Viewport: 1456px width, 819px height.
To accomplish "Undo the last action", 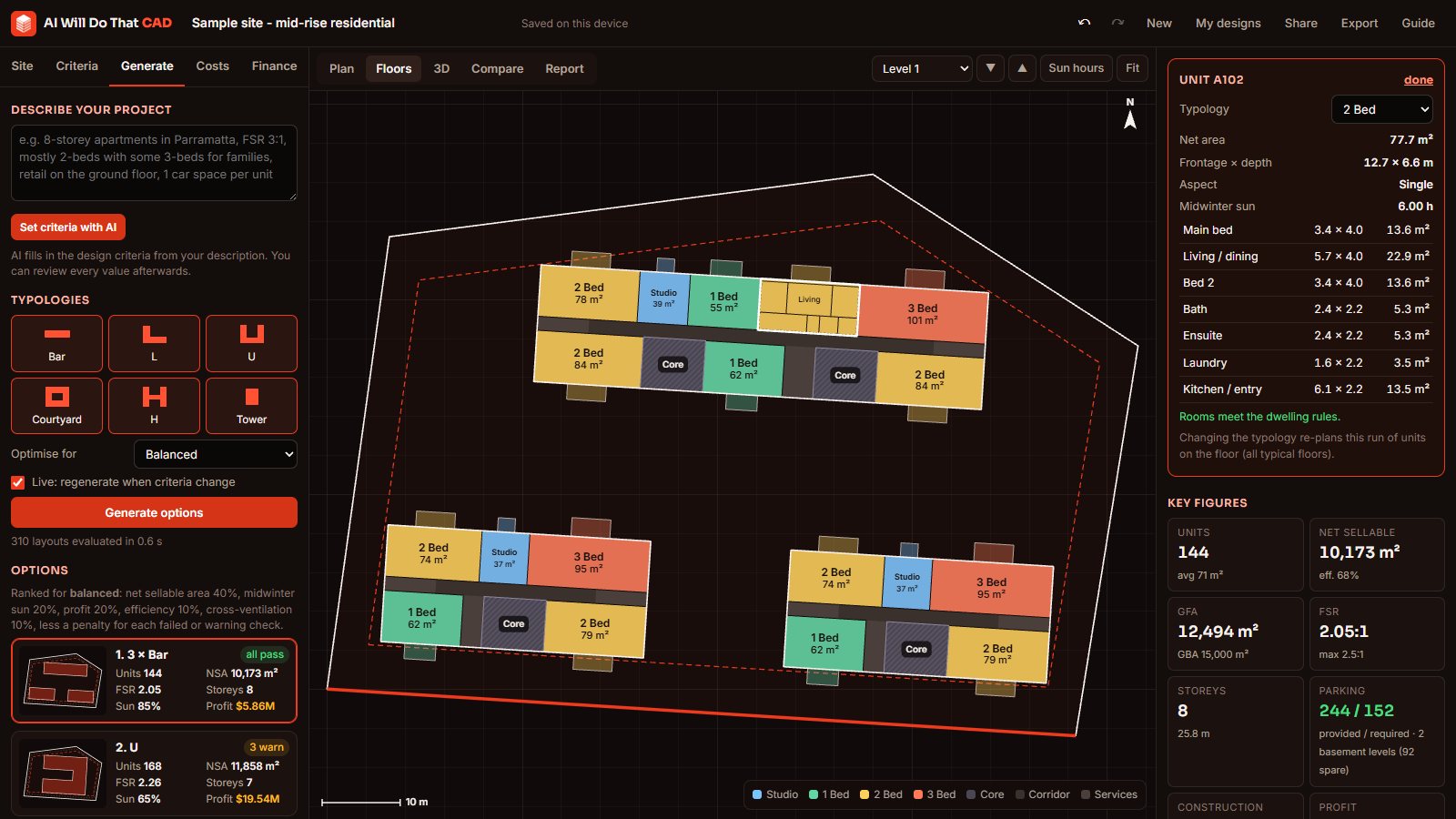I will click(1084, 23).
